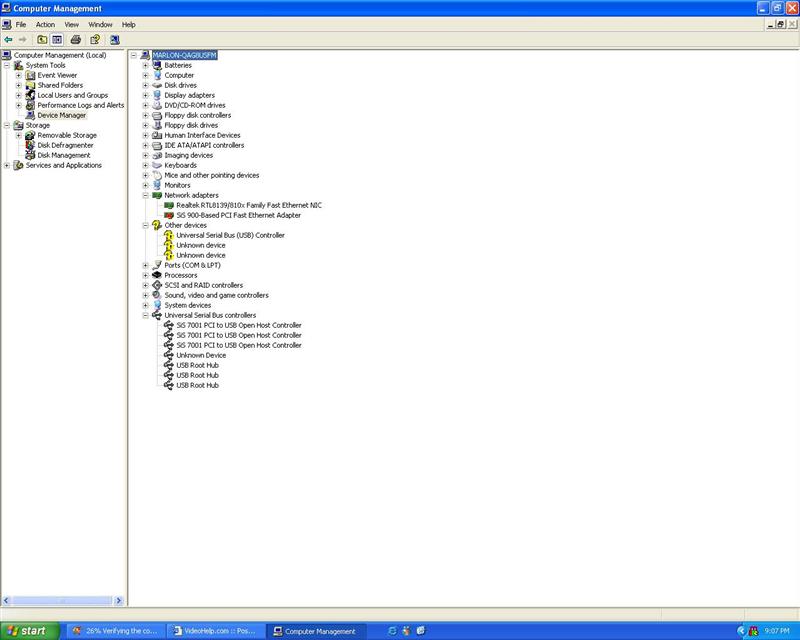Click the Scan for hardware changes icon
Screen dimensions: 800x640
tap(115, 39)
